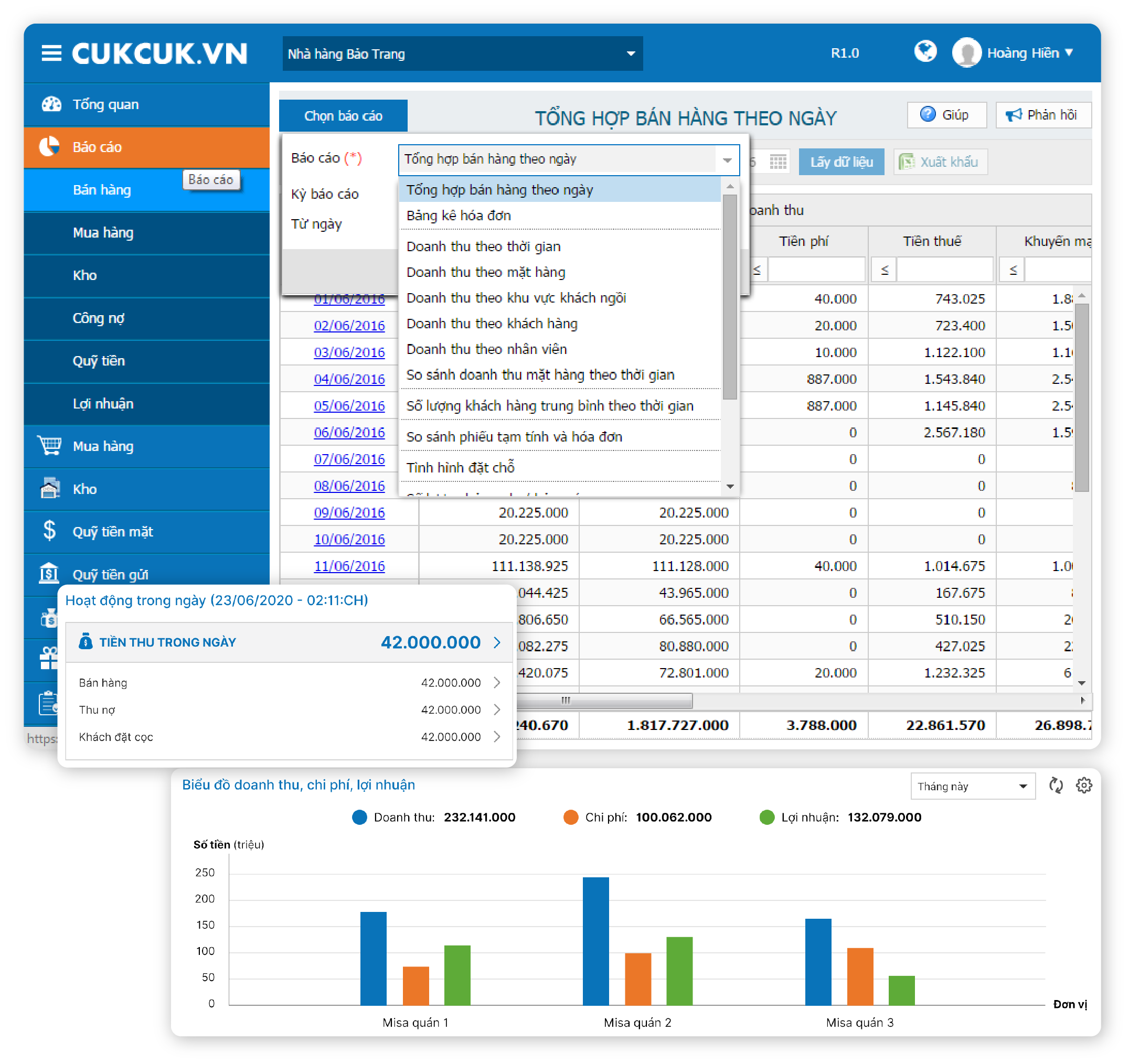Click the hamburger menu icon
Screen dimensions: 1129x1064
[x=52, y=53]
